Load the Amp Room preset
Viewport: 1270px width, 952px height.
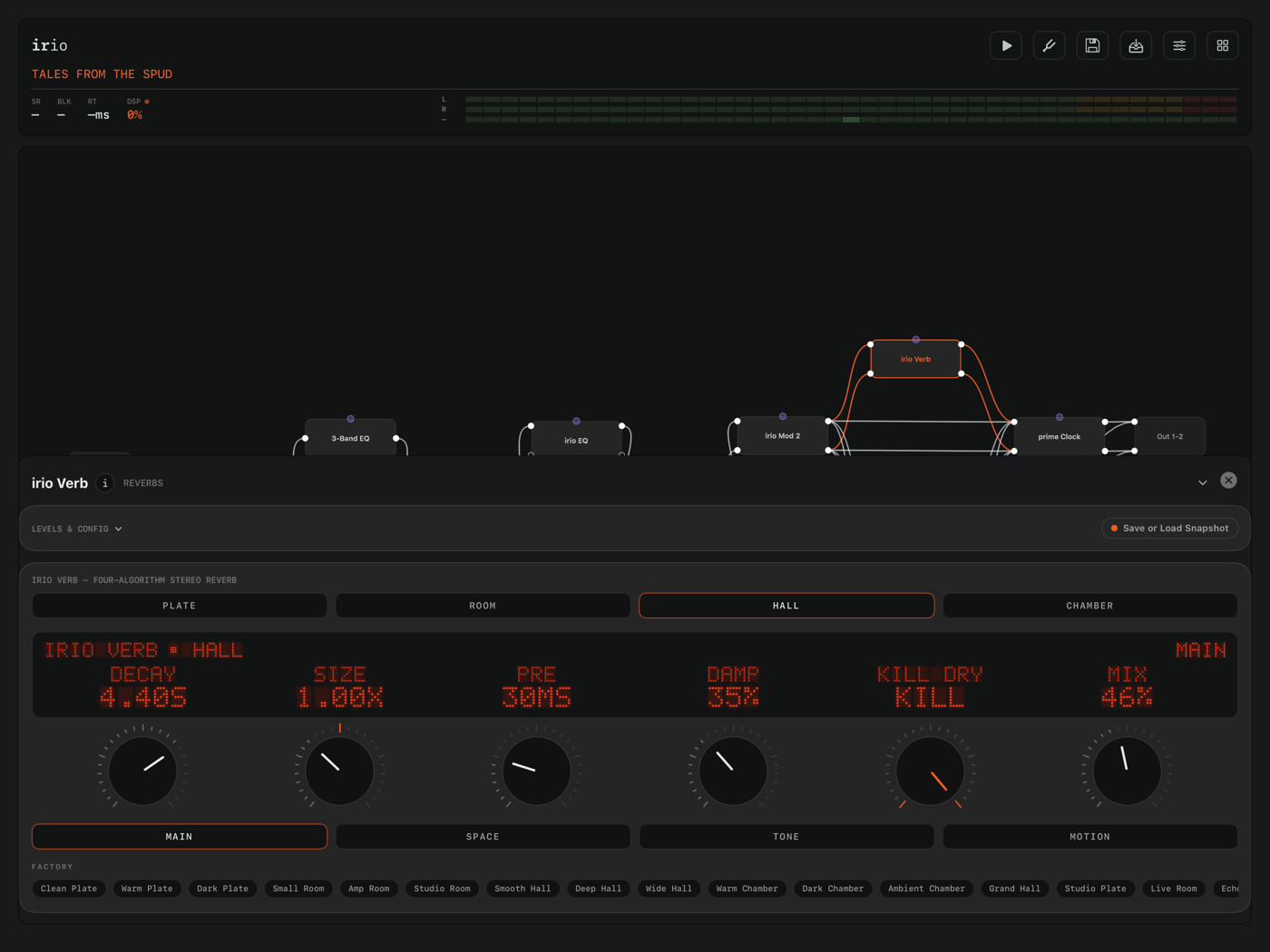[x=369, y=889]
